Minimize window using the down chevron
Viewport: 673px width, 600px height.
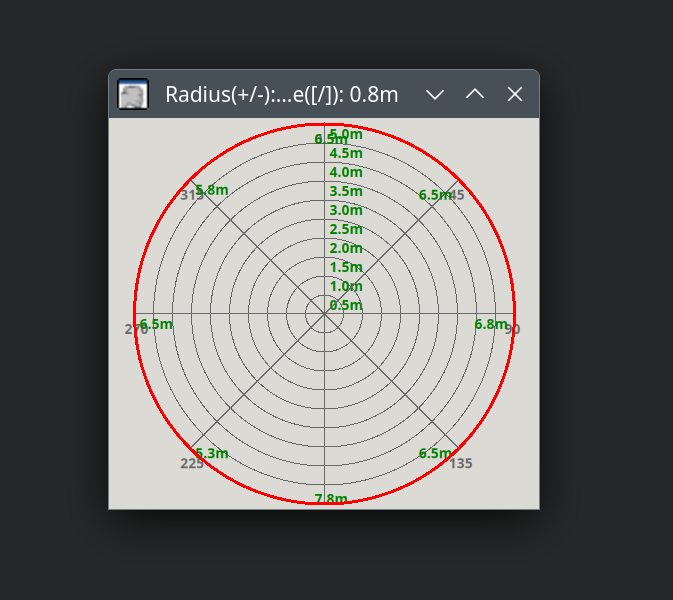435,94
